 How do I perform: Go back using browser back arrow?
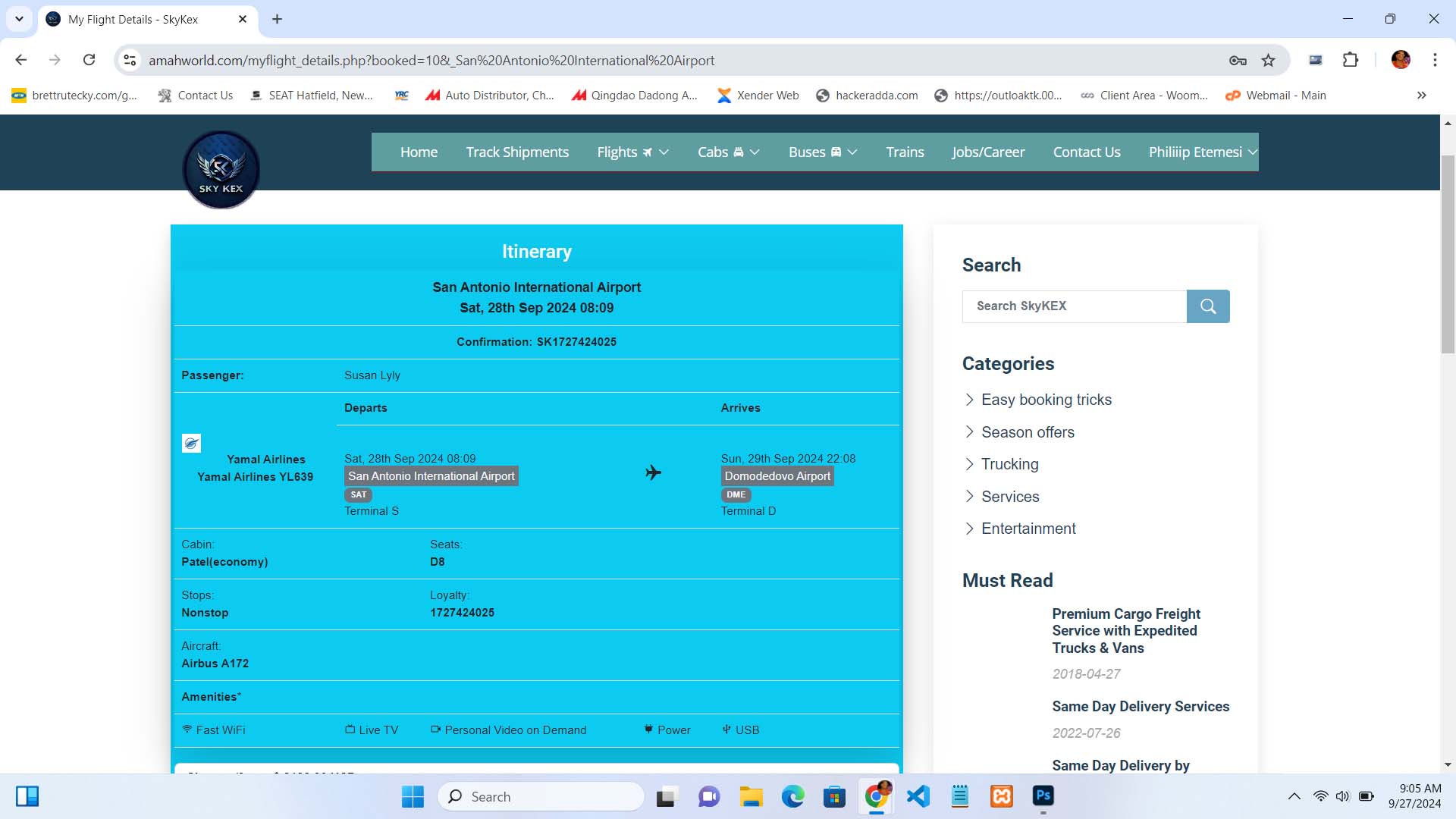(21, 60)
